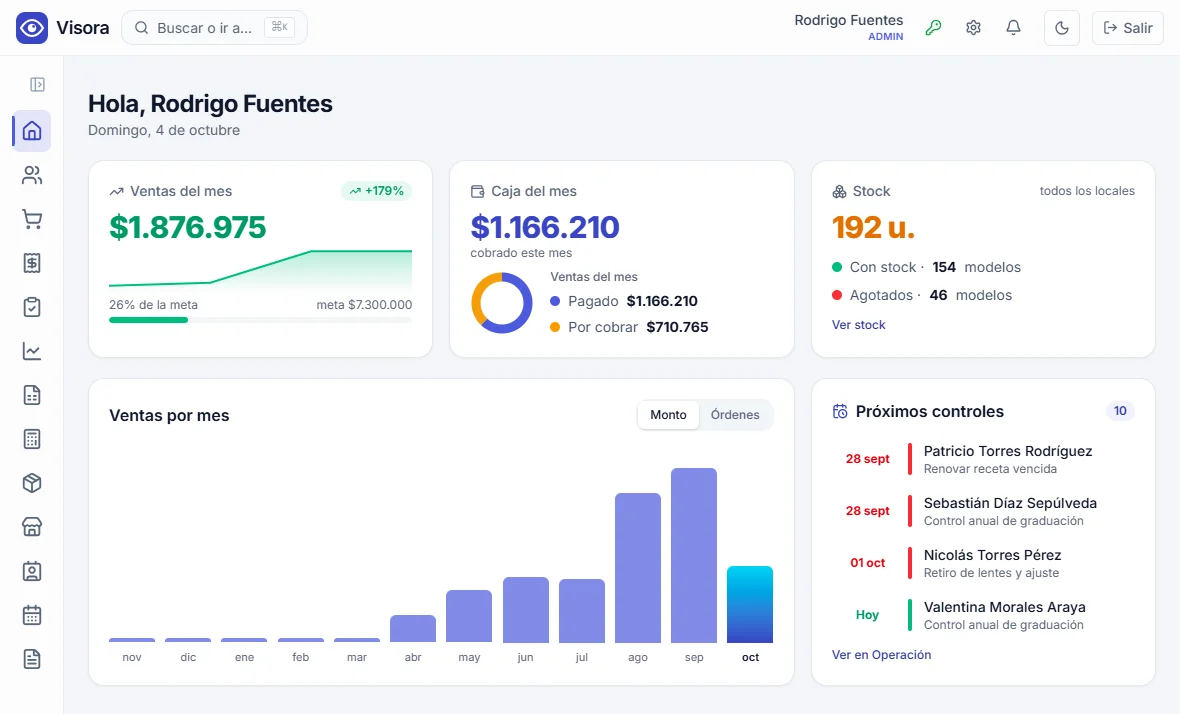Open the spreadsheet file sidebar icon
Screen dimensions: 1180x714
point(32,395)
